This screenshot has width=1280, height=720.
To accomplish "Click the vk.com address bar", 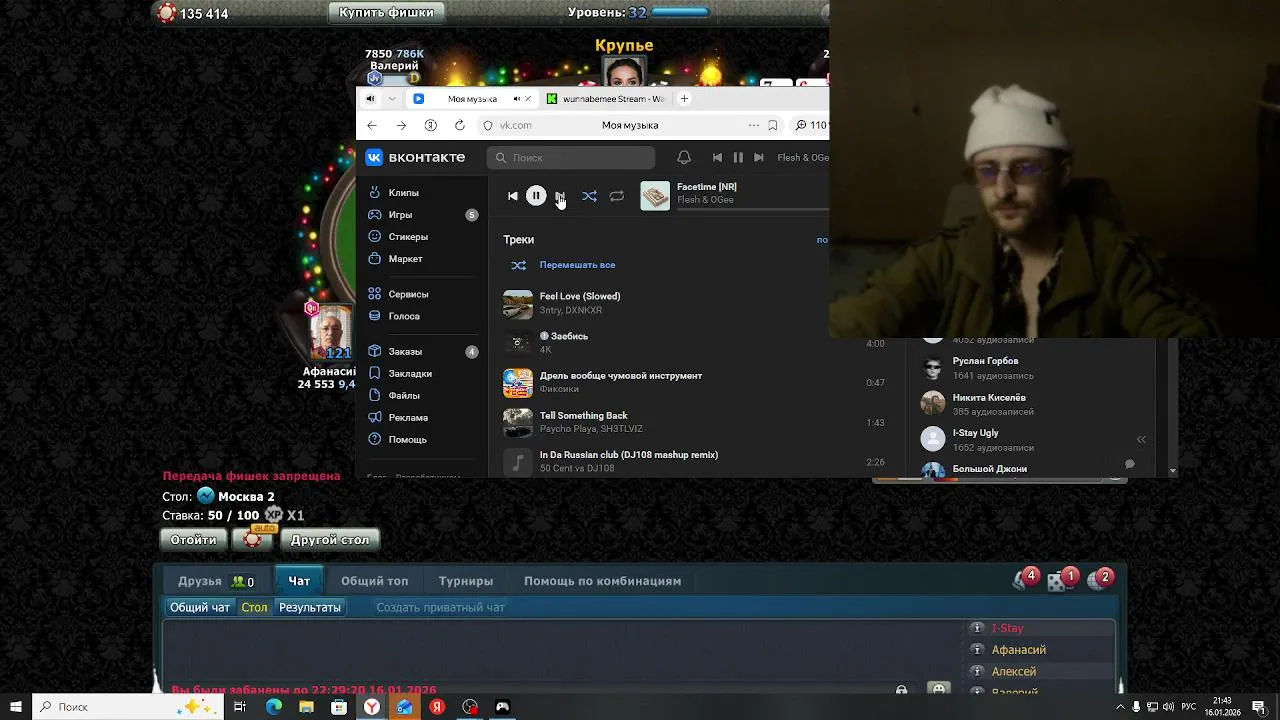I will pos(515,125).
